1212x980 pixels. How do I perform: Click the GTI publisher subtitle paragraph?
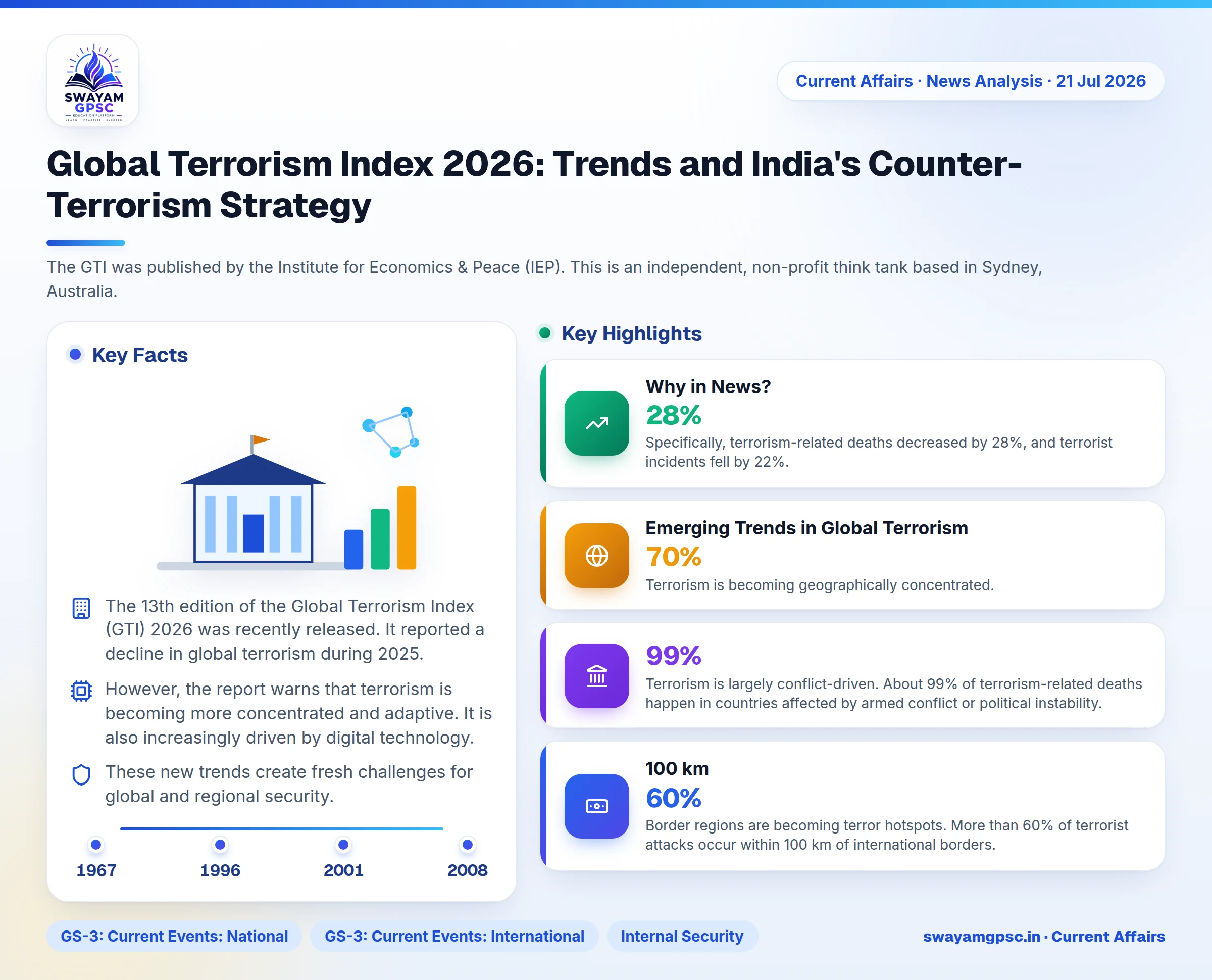pyautogui.click(x=544, y=279)
